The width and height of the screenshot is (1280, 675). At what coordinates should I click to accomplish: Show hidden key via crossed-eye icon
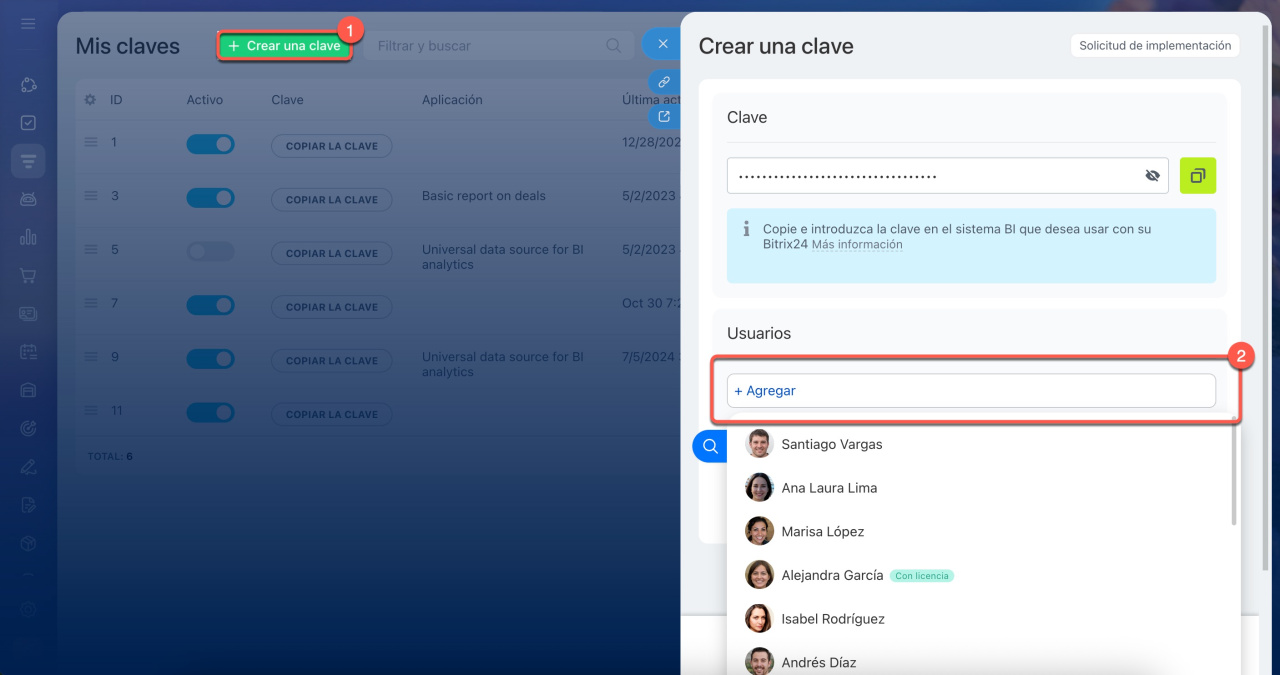(1152, 176)
